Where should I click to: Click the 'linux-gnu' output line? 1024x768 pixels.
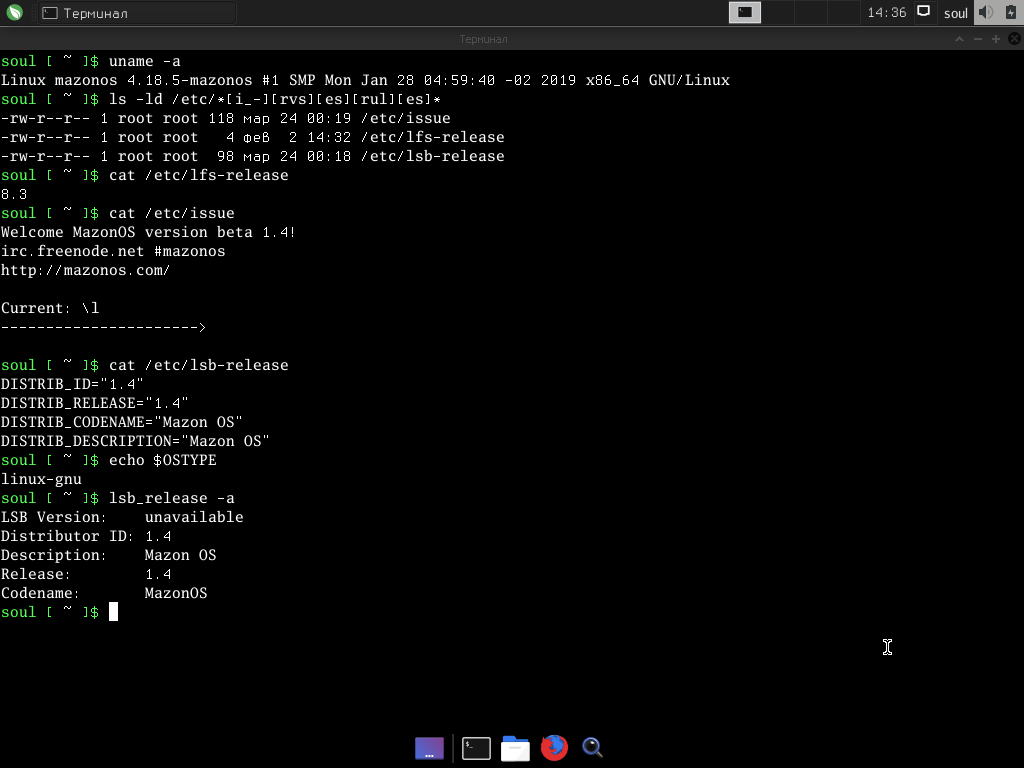[x=41, y=479]
